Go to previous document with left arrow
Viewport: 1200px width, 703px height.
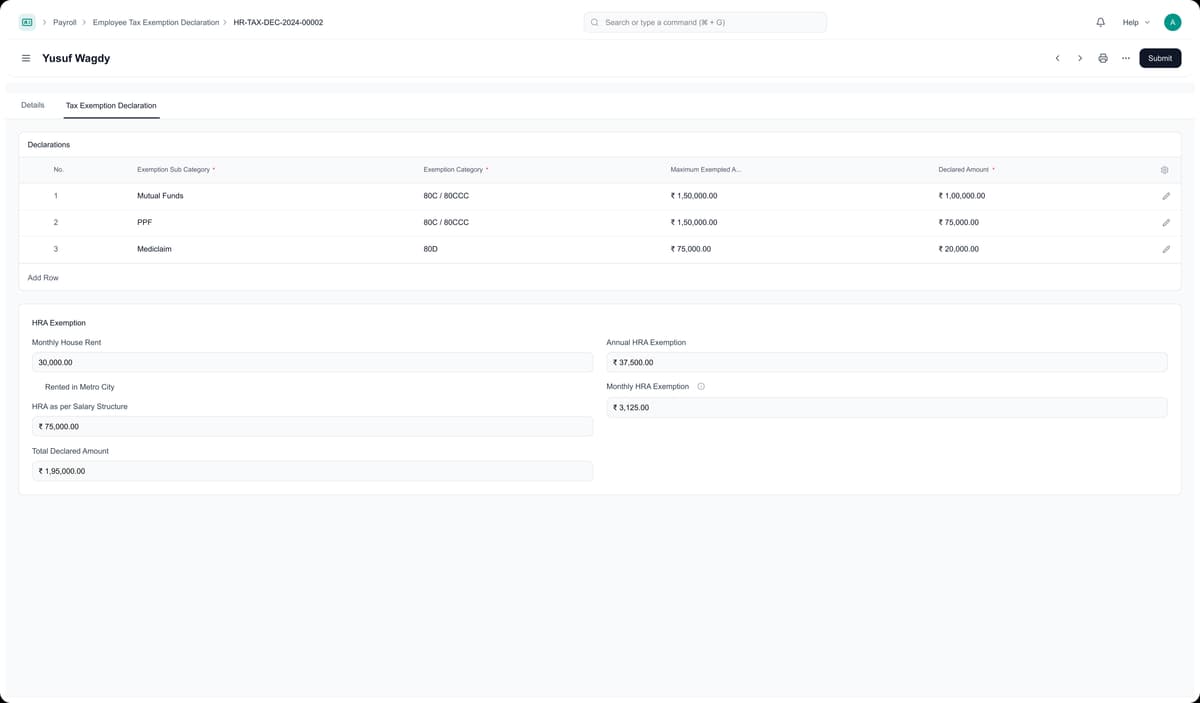click(x=1057, y=58)
